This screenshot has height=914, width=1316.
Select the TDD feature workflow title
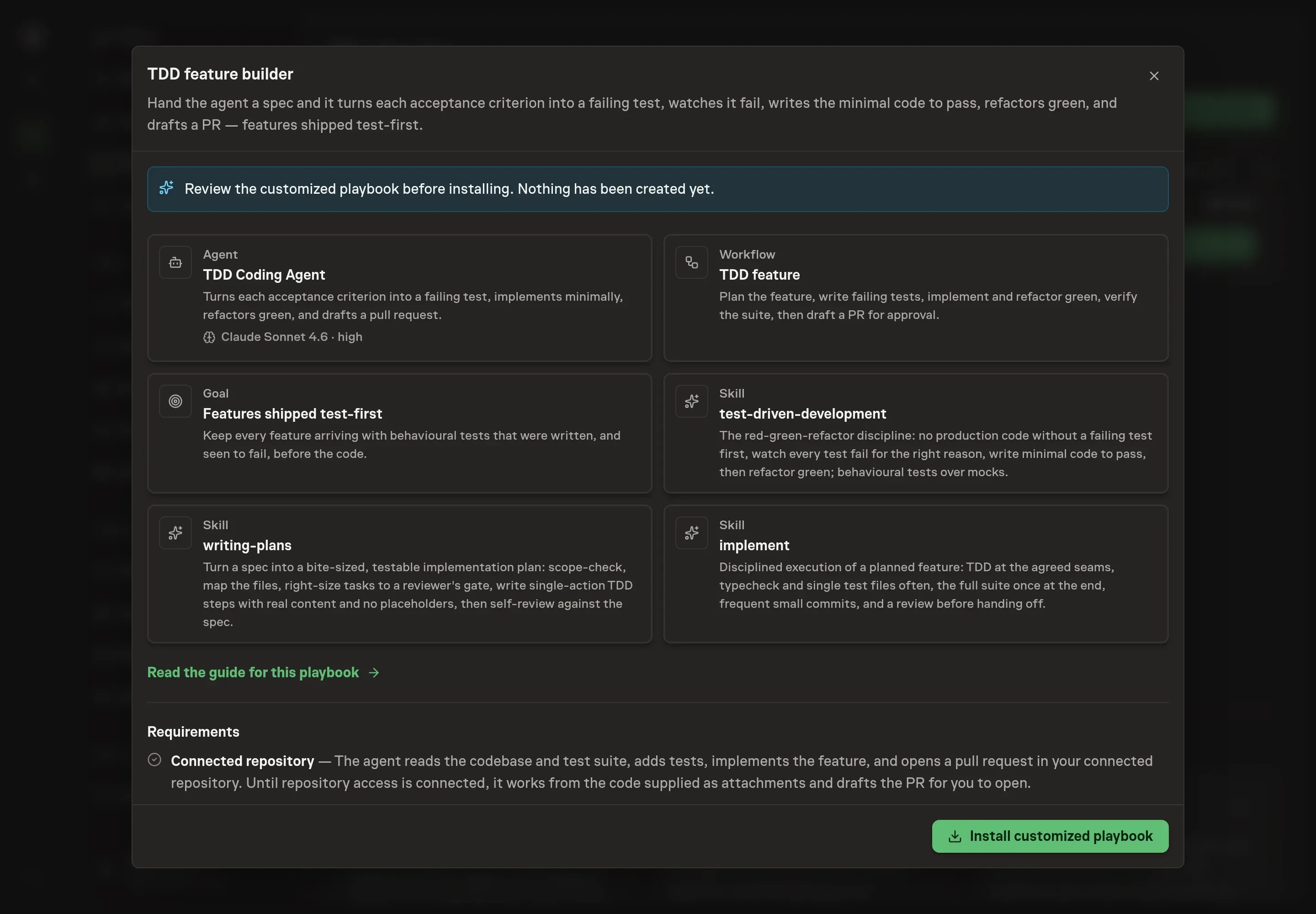pos(759,275)
